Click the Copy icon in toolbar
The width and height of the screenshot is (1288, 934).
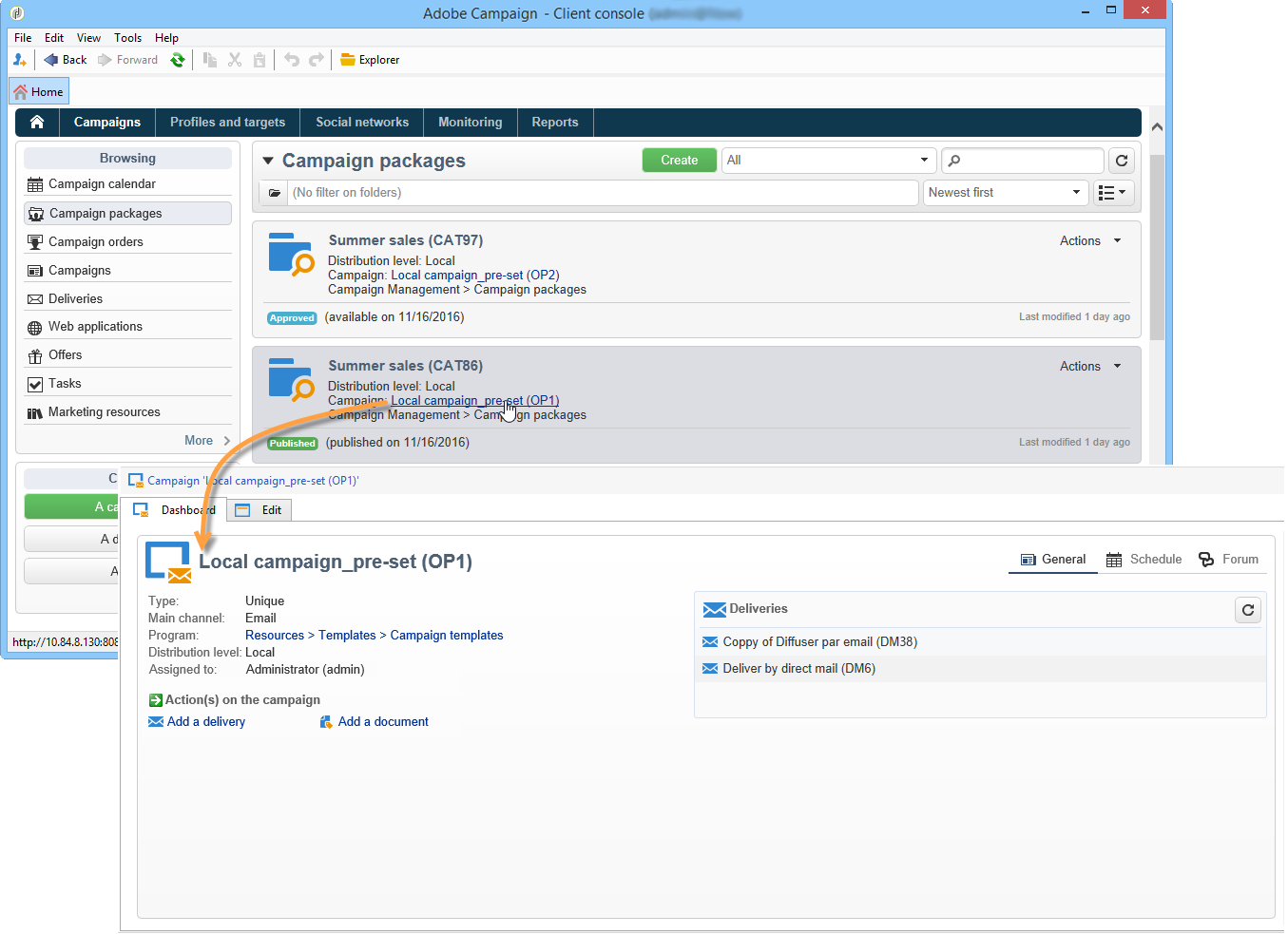pyautogui.click(x=210, y=60)
